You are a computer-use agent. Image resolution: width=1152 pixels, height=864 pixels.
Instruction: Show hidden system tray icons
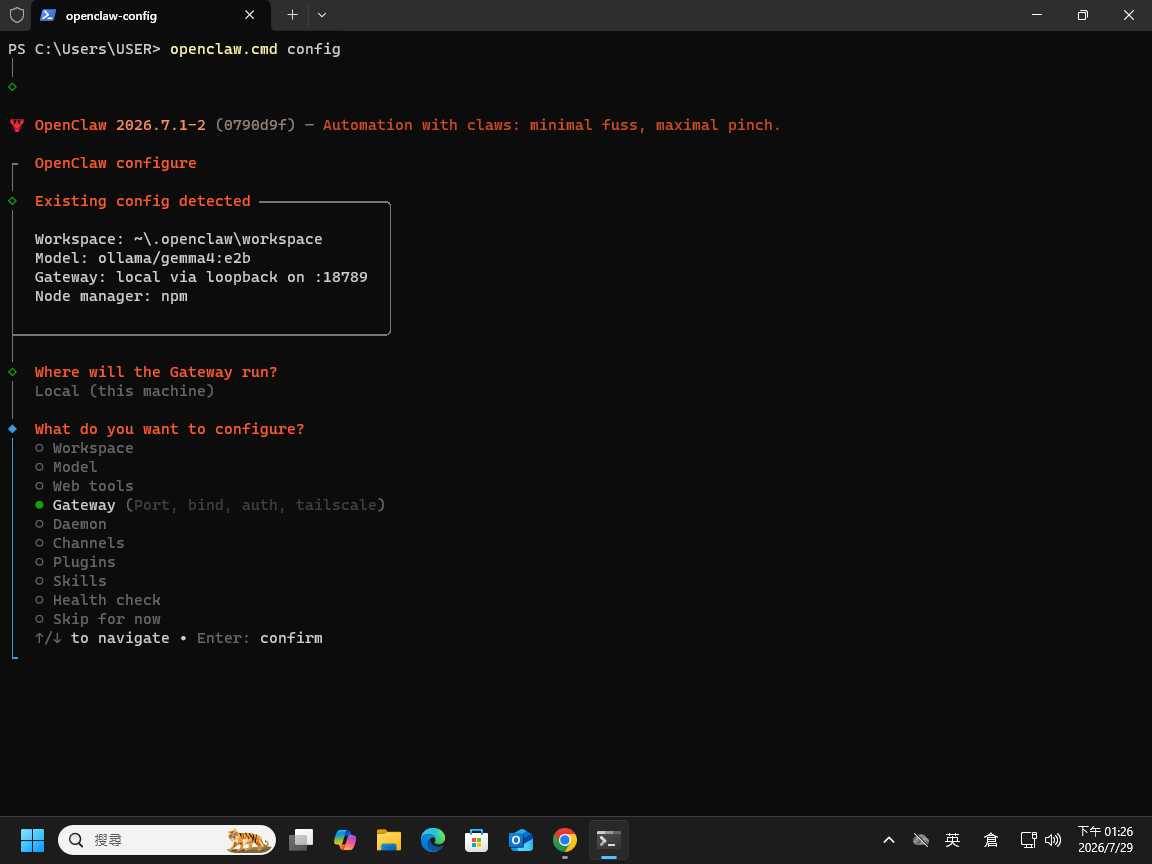[889, 840]
